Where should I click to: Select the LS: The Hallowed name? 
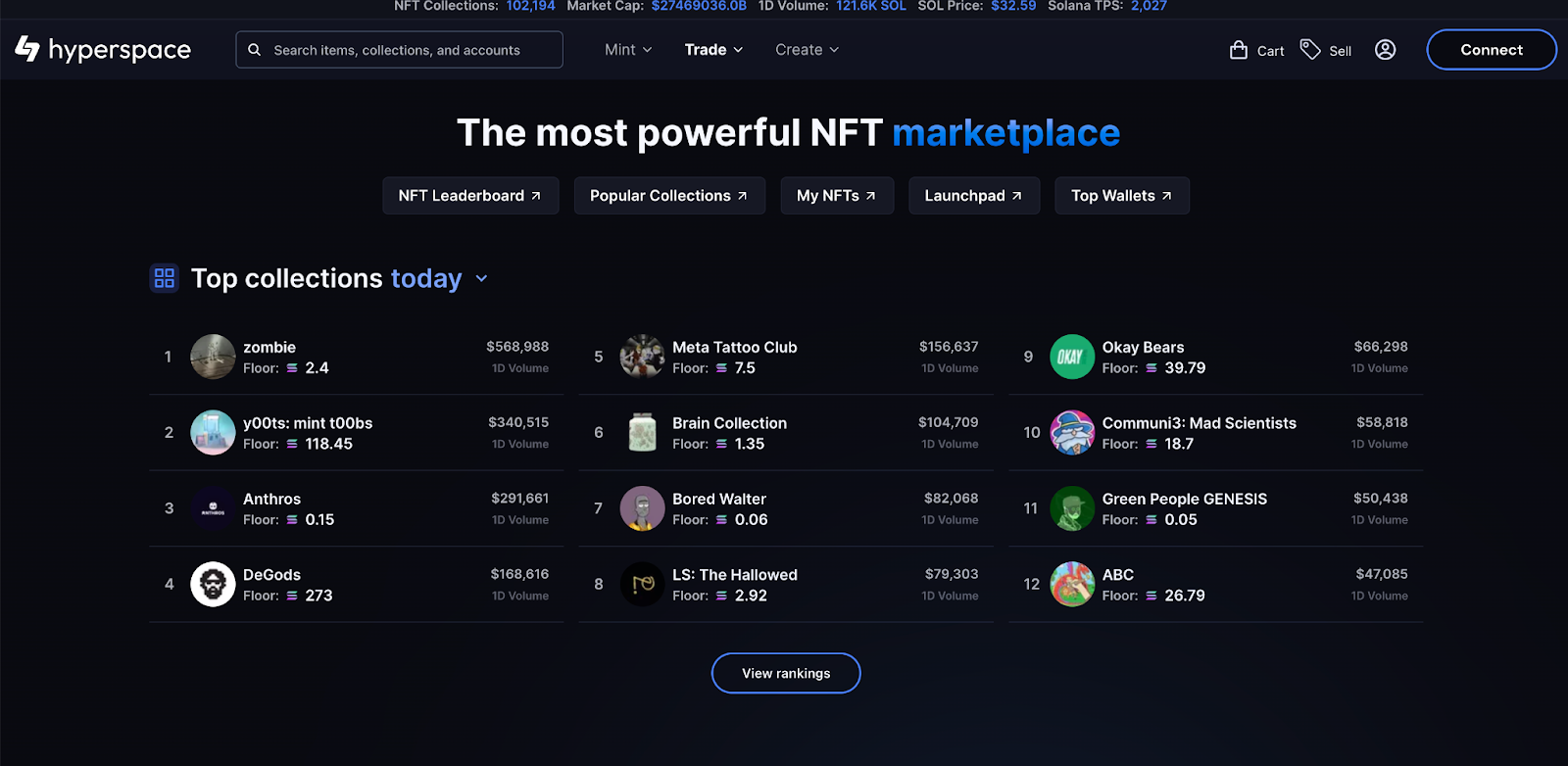(735, 575)
